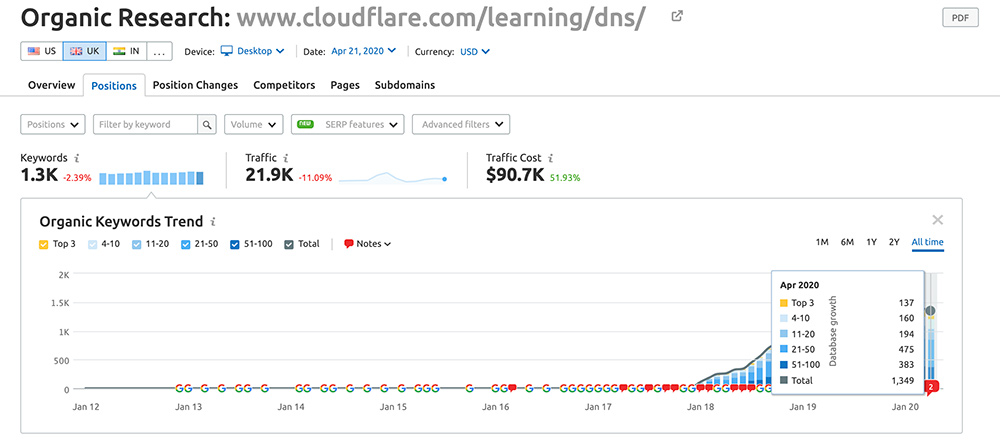Click the Keywords mini bar chart
The height and width of the screenshot is (448, 1000).
(151, 178)
